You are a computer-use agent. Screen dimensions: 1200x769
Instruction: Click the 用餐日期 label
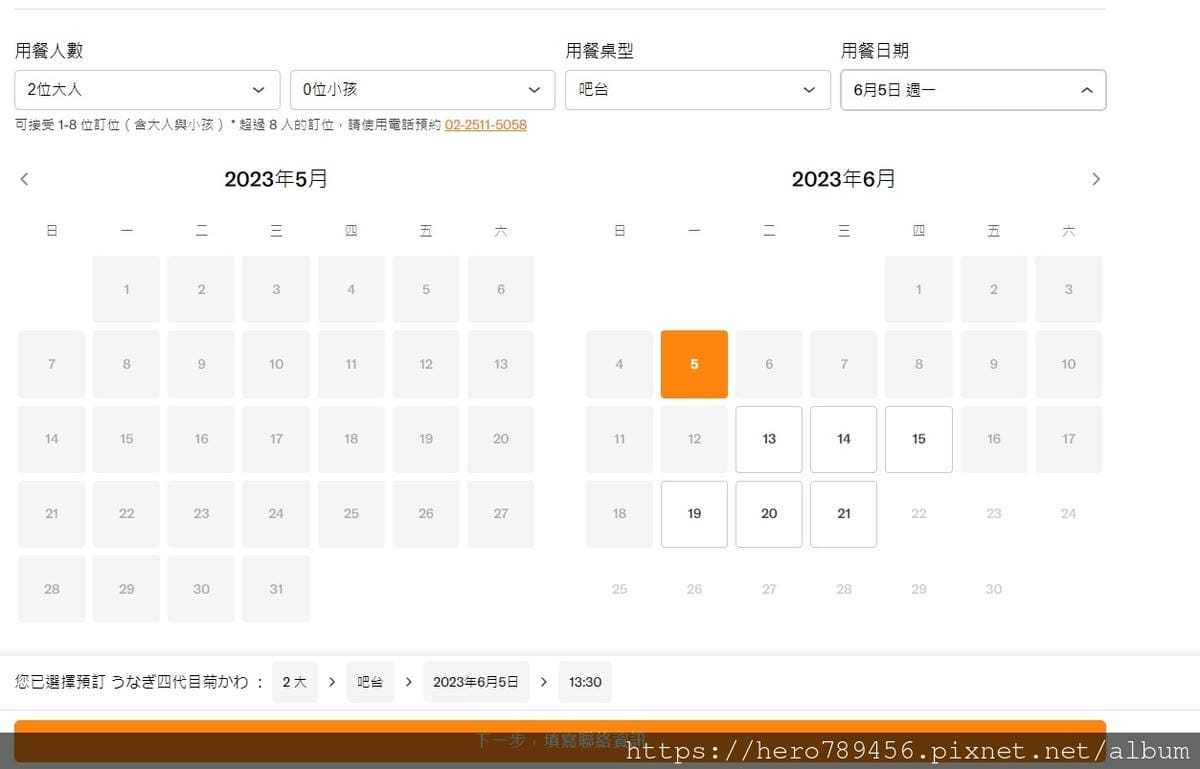coord(875,51)
